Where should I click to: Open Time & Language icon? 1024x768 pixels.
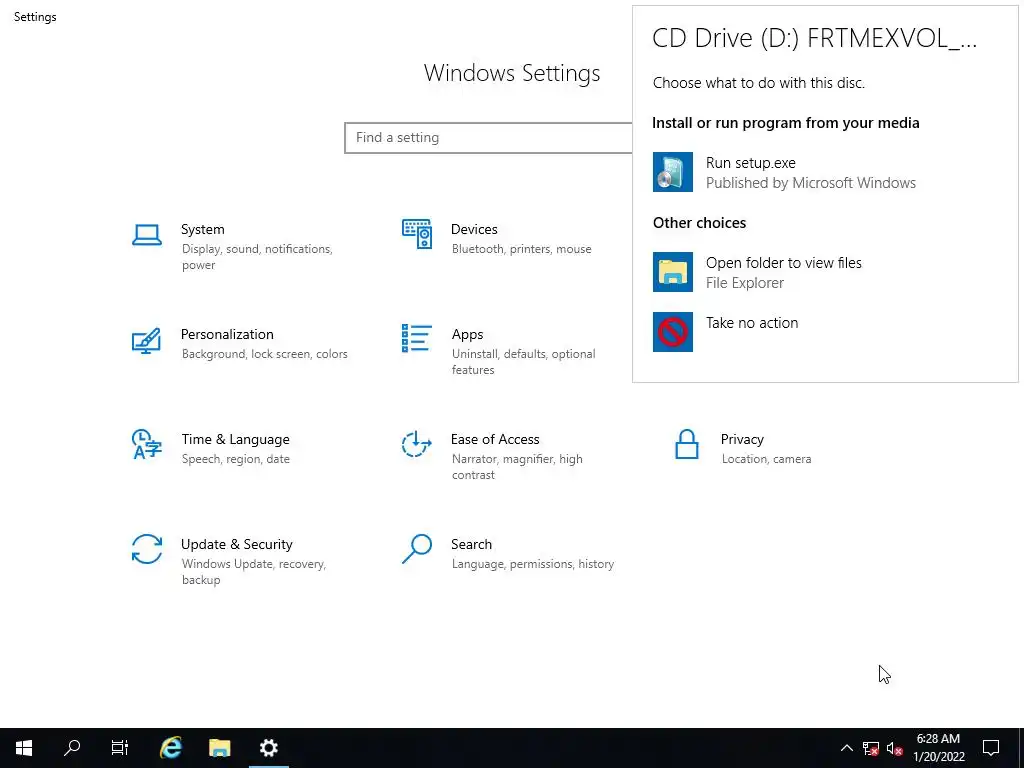[x=146, y=444]
